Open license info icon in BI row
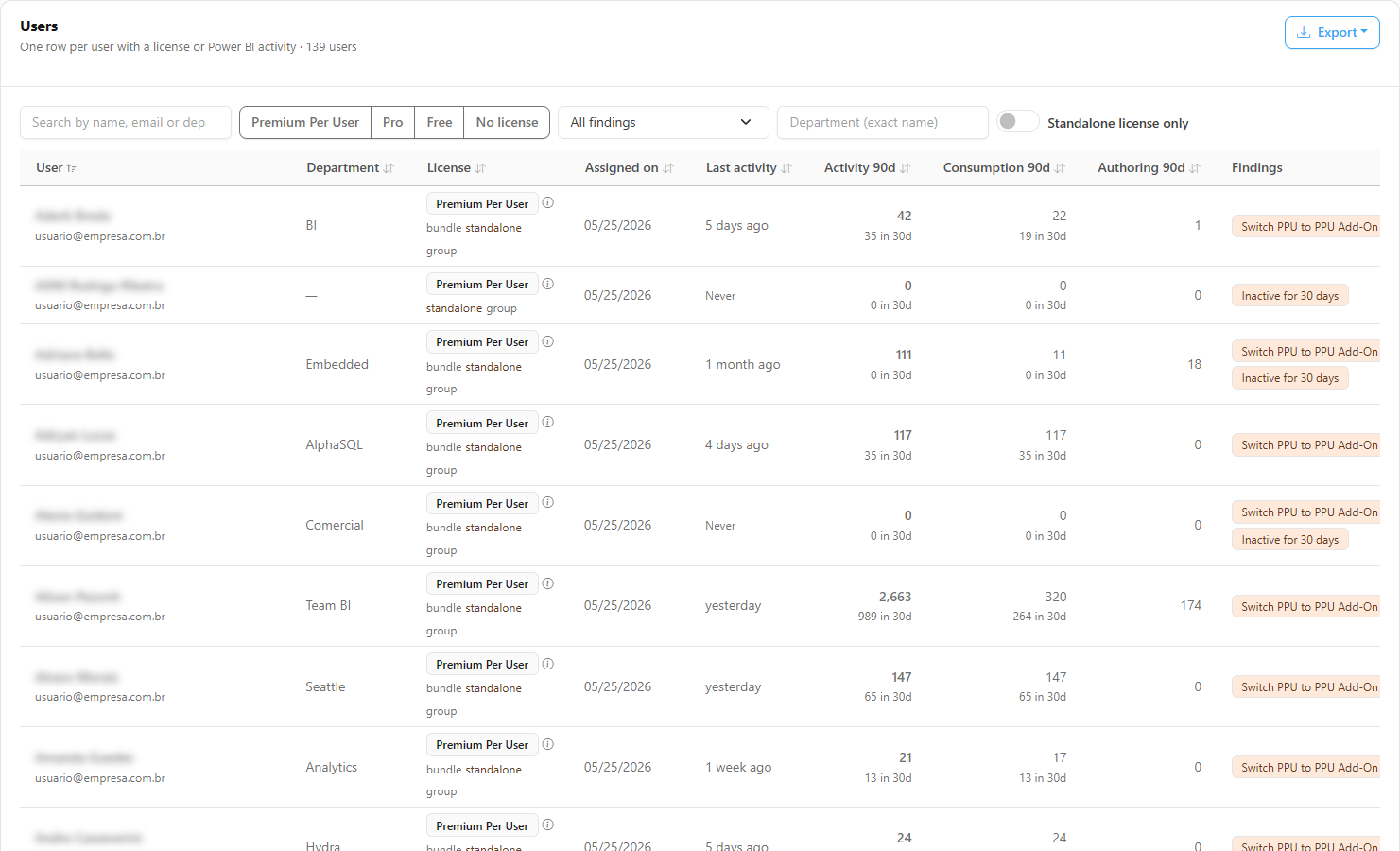 click(x=548, y=202)
